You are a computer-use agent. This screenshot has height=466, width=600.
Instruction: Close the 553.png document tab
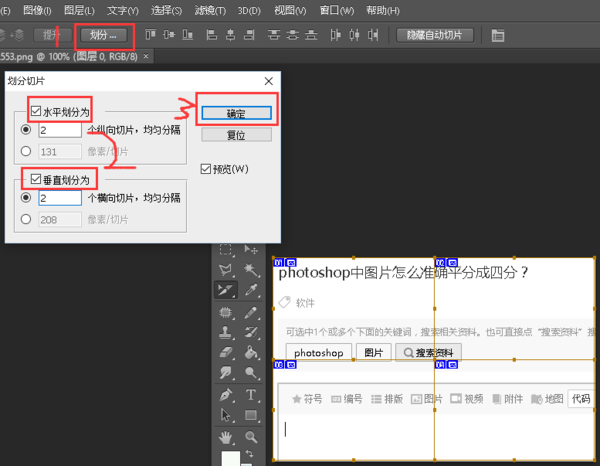(146, 56)
